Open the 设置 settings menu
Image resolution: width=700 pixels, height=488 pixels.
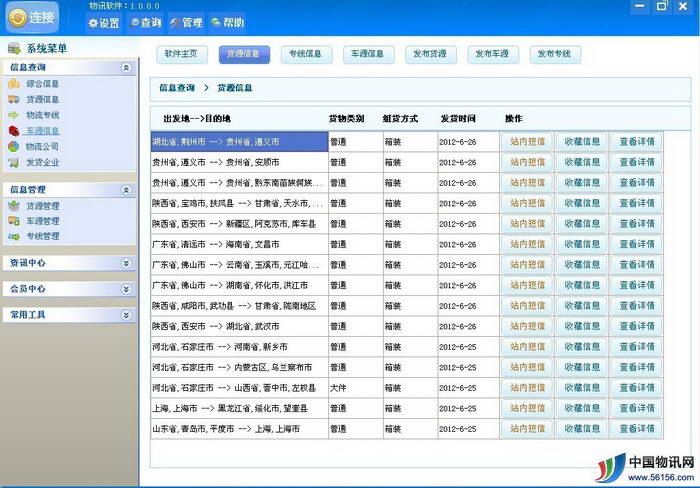[104, 23]
